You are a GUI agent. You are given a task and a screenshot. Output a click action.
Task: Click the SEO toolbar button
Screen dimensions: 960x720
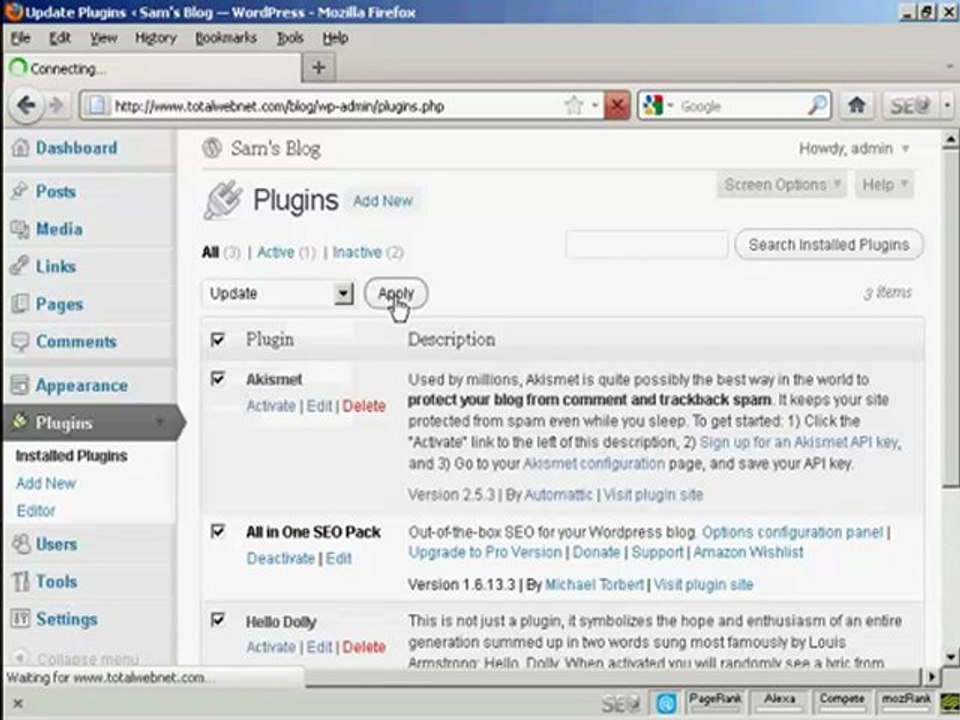pos(910,106)
